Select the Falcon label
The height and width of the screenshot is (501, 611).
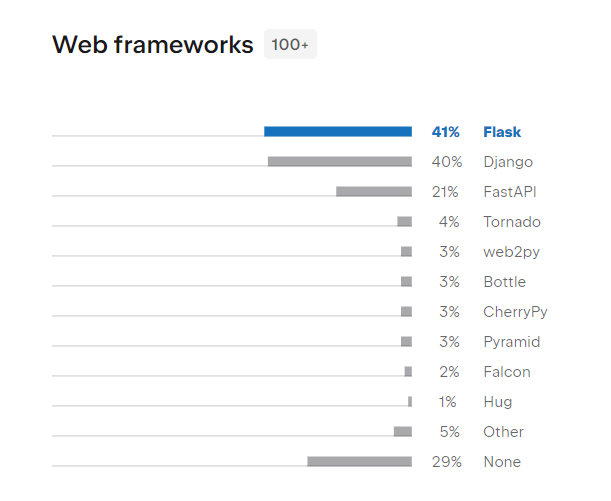point(507,372)
